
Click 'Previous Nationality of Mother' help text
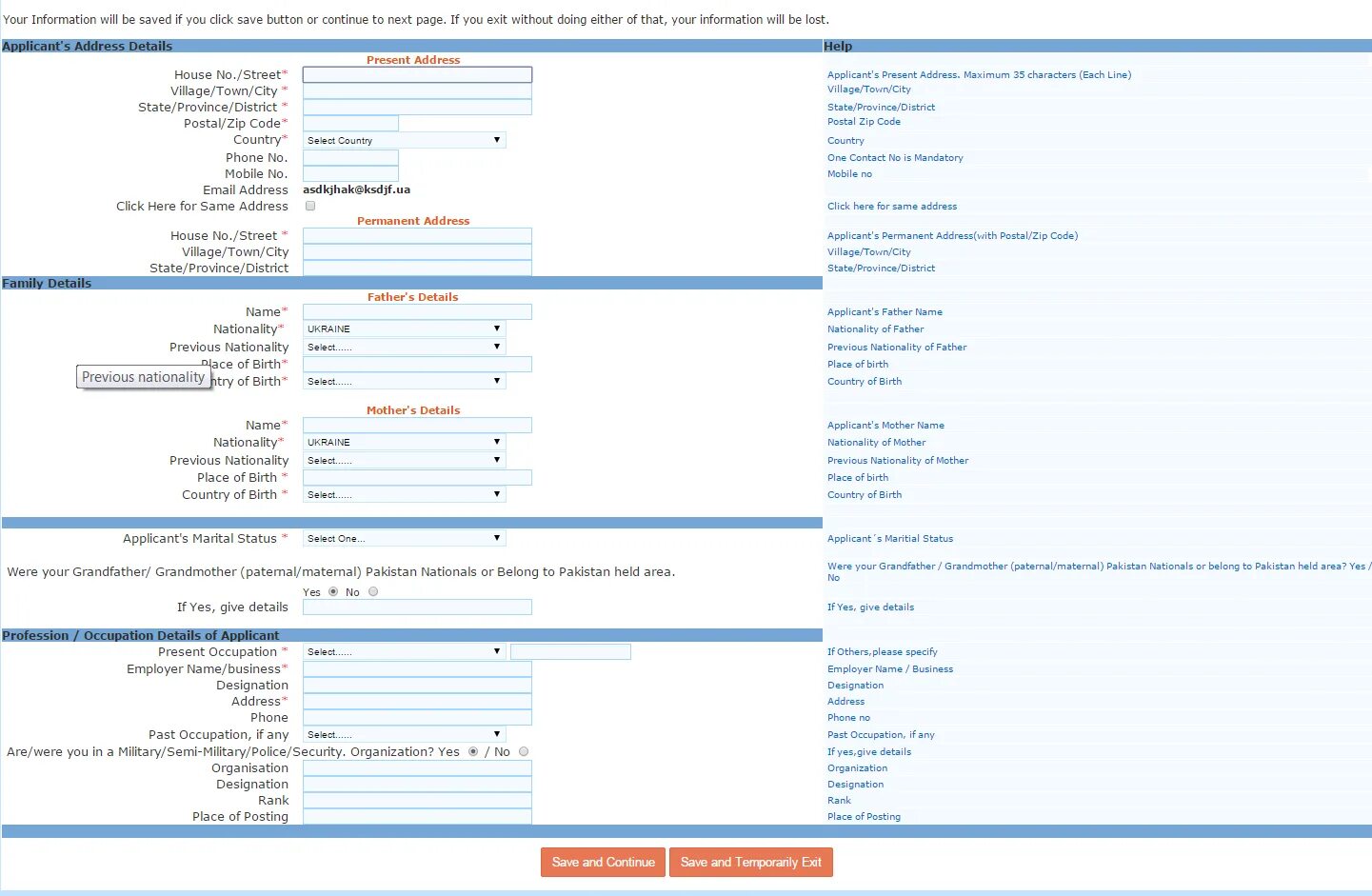pyautogui.click(x=898, y=461)
